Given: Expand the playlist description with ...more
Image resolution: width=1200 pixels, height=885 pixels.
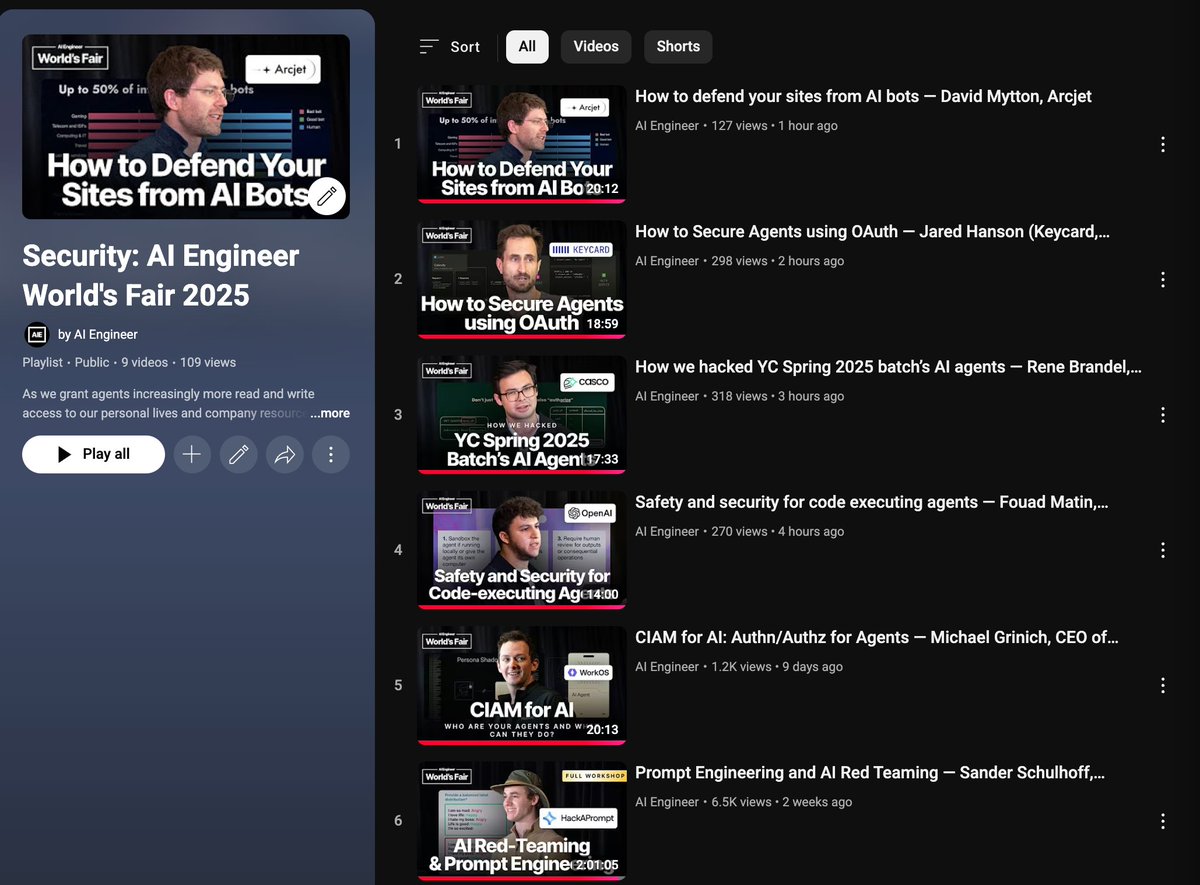Looking at the screenshot, I should [x=330, y=413].
